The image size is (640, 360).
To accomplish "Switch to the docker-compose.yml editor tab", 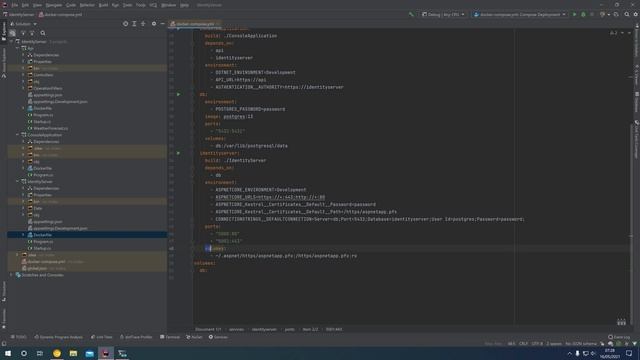I will coord(195,24).
